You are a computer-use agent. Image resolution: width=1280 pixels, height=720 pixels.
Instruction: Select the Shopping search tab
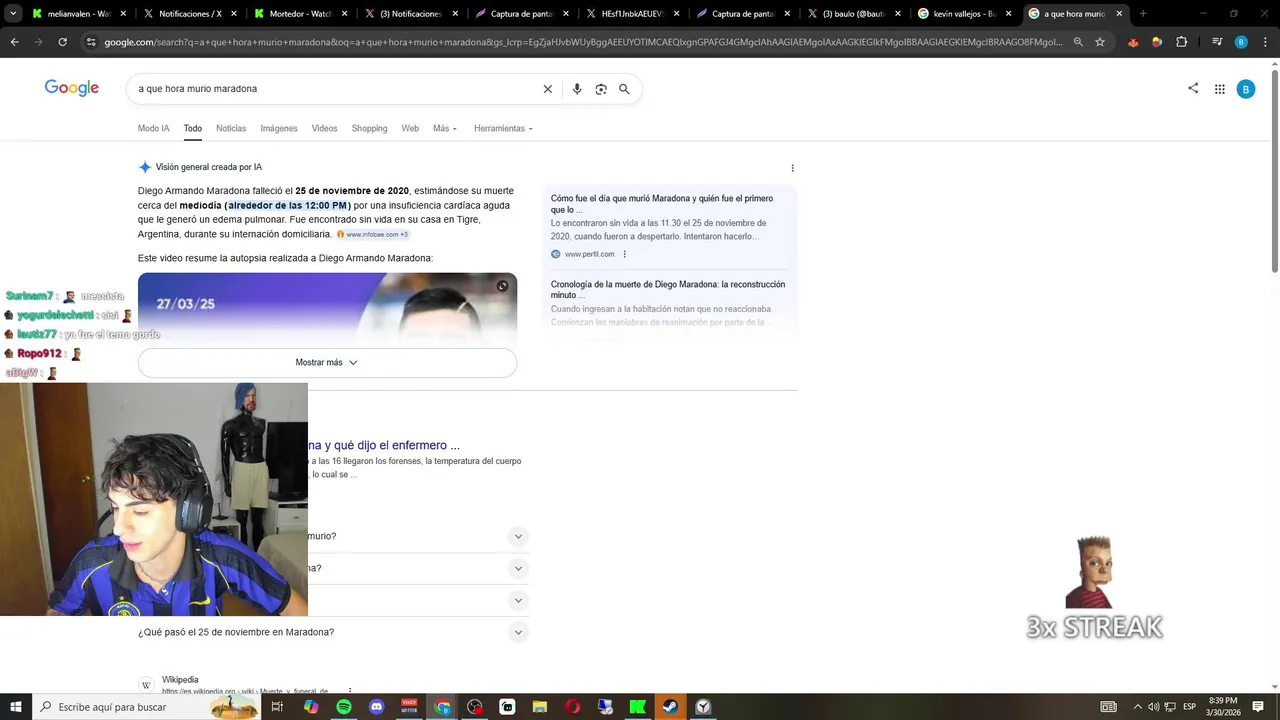coord(369,128)
